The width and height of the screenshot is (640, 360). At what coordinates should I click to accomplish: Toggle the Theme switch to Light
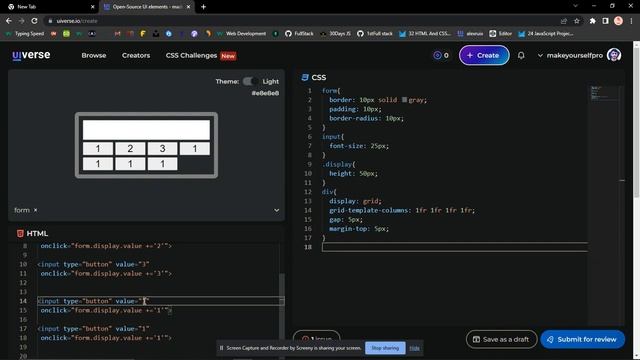pos(250,81)
